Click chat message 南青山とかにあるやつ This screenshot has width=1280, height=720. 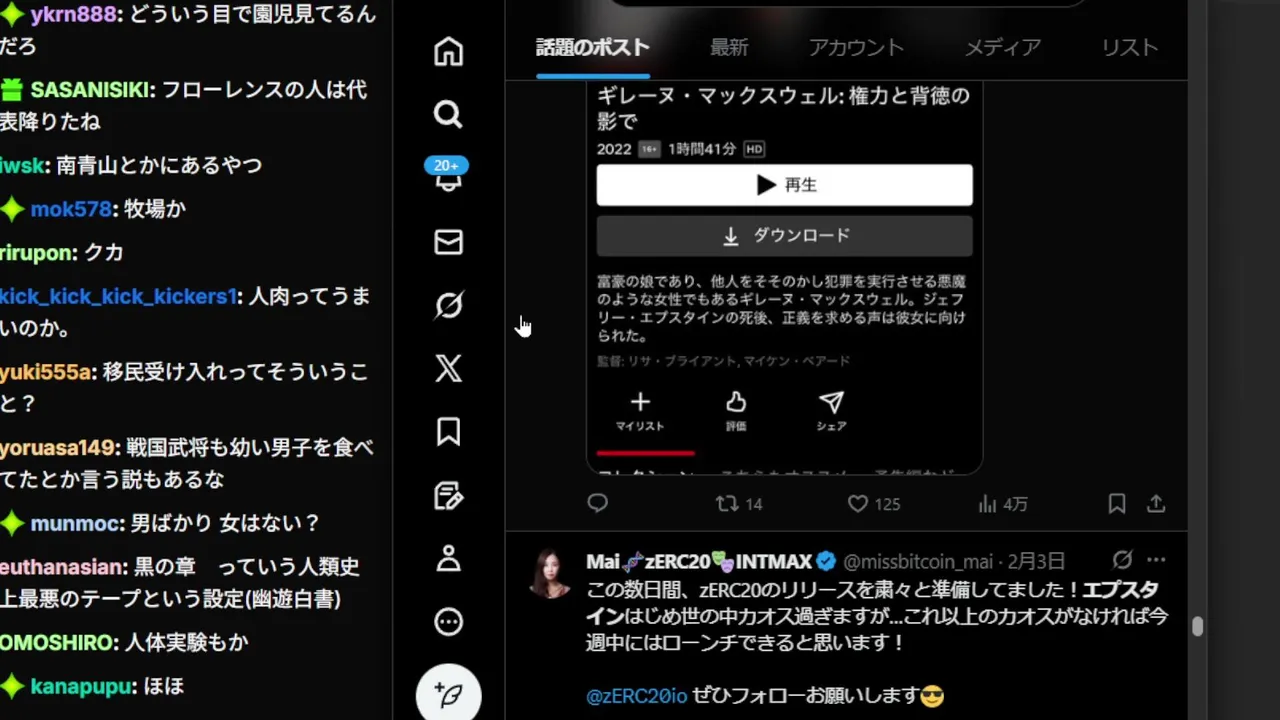coord(159,165)
